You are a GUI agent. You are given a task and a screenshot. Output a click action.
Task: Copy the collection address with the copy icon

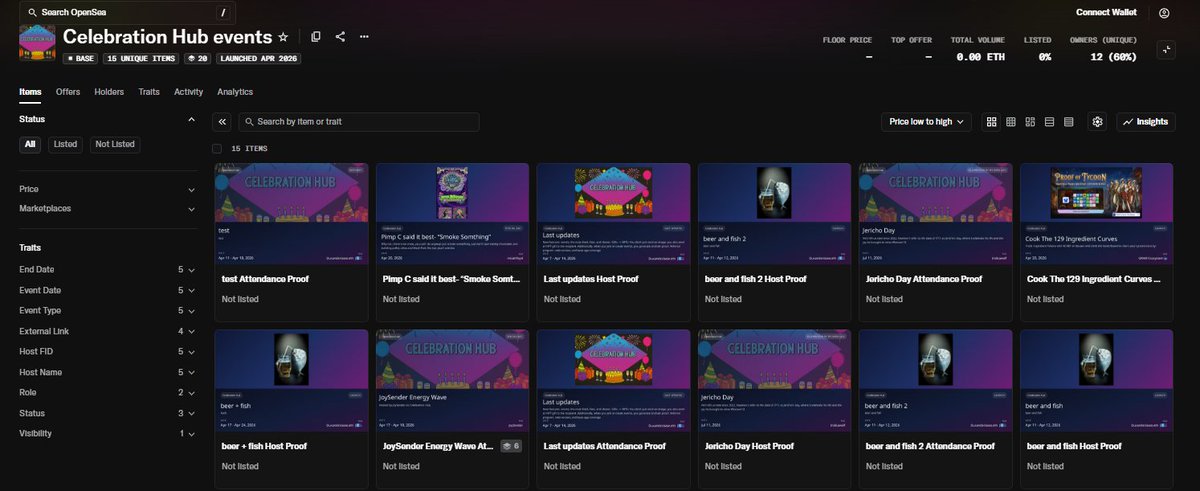pyautogui.click(x=316, y=37)
